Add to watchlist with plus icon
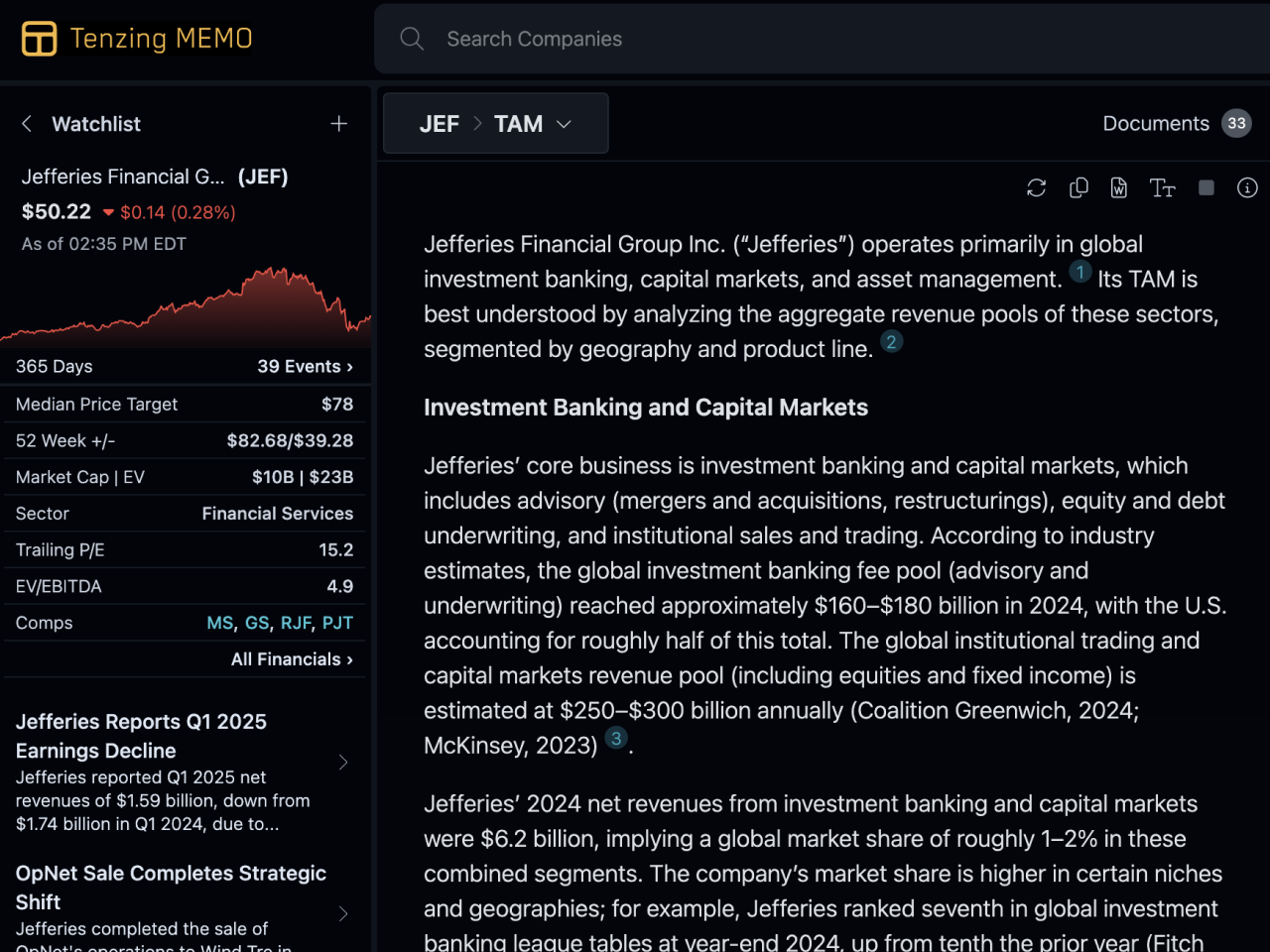Image resolution: width=1270 pixels, height=952 pixels. (339, 123)
